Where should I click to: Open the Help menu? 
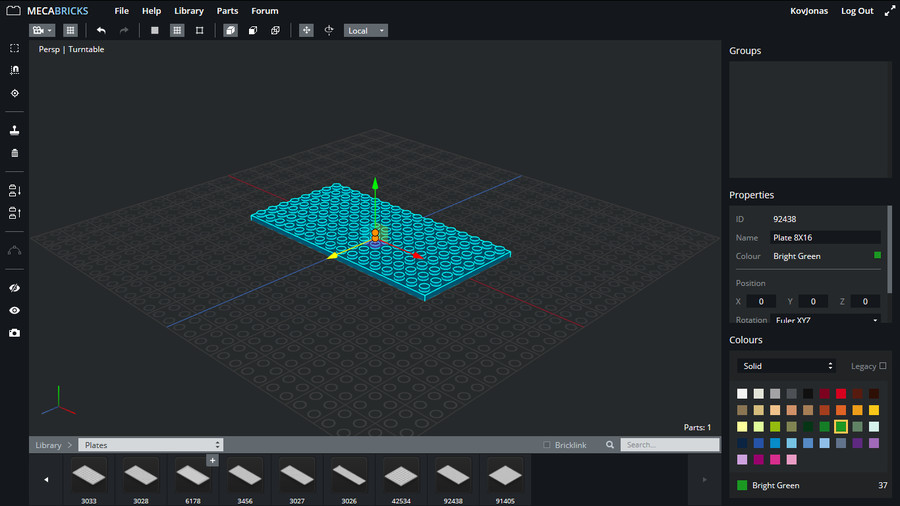coord(152,11)
